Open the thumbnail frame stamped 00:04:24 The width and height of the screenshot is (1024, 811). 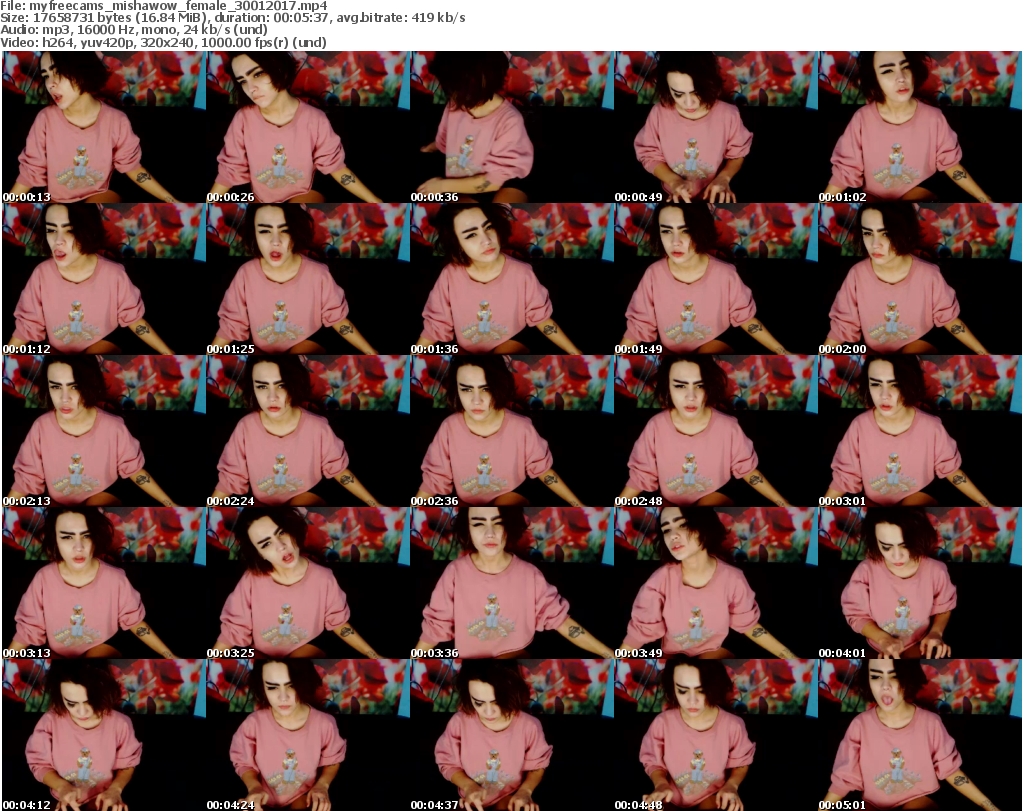pyautogui.click(x=308, y=735)
